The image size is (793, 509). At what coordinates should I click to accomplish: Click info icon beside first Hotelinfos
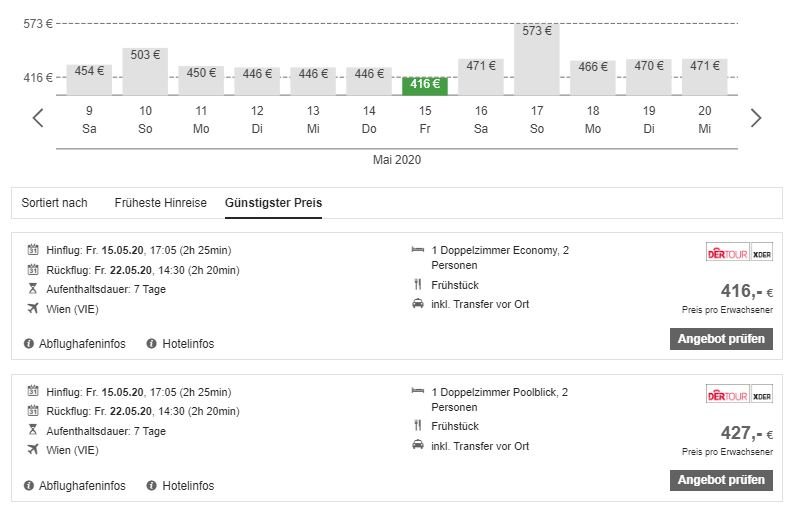152,344
